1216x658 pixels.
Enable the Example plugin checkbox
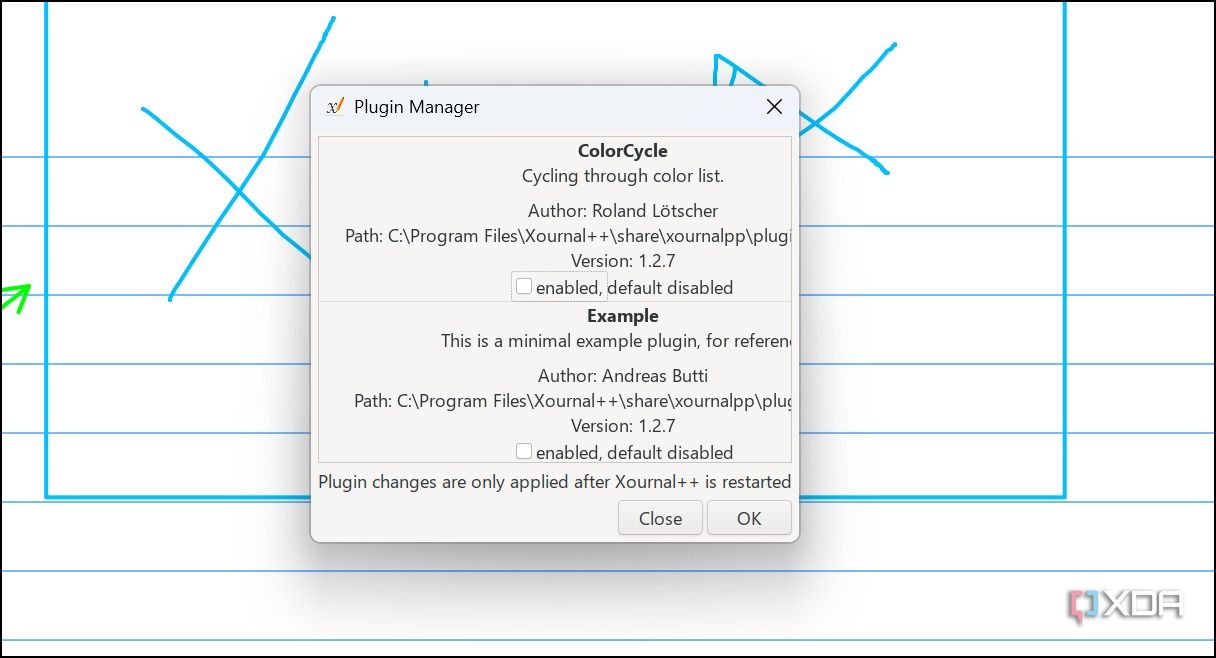point(524,451)
